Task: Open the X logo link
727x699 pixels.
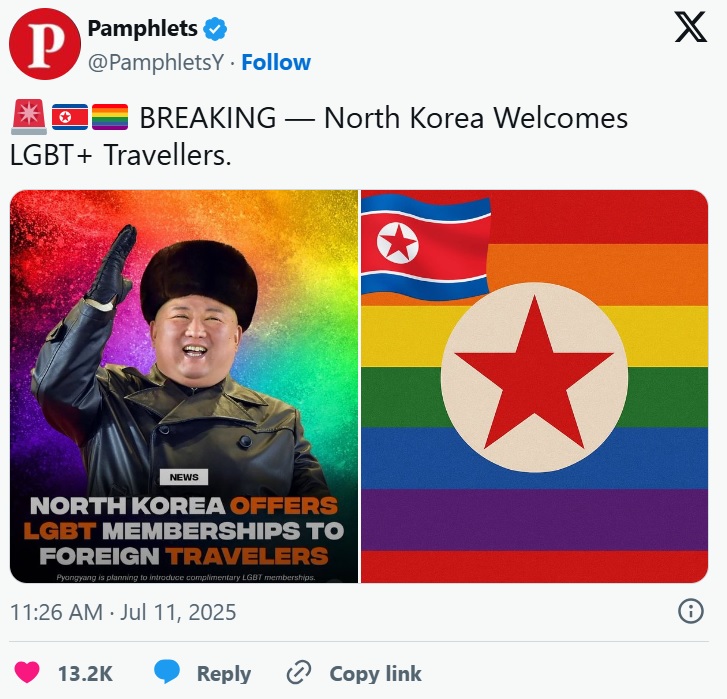Action: click(x=690, y=27)
